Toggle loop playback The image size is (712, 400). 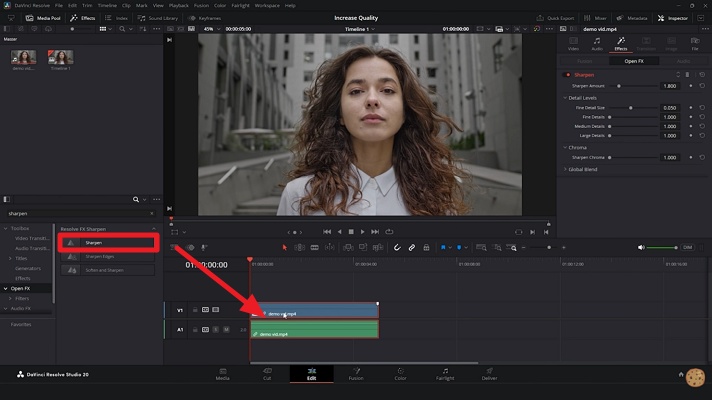click(x=389, y=232)
